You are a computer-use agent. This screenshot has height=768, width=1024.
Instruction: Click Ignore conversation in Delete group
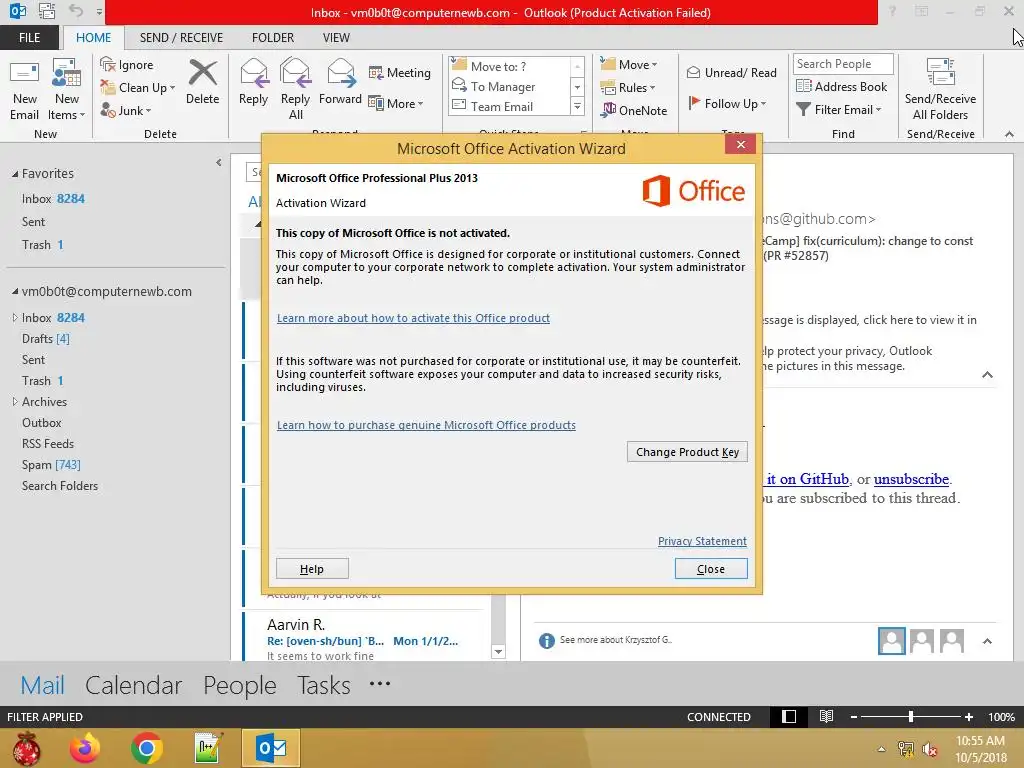pos(127,65)
